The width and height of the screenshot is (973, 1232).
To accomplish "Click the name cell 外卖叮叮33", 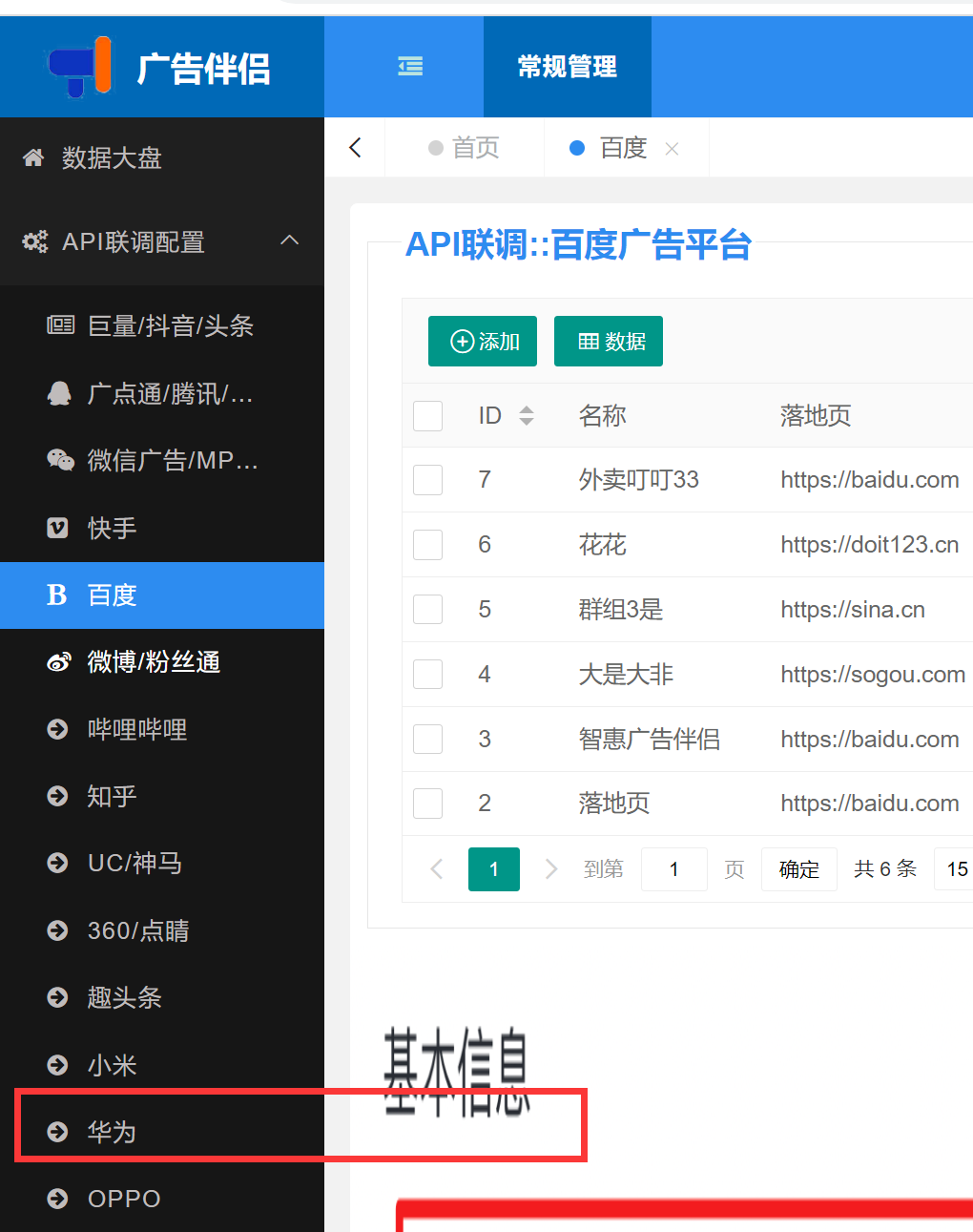I will (639, 480).
